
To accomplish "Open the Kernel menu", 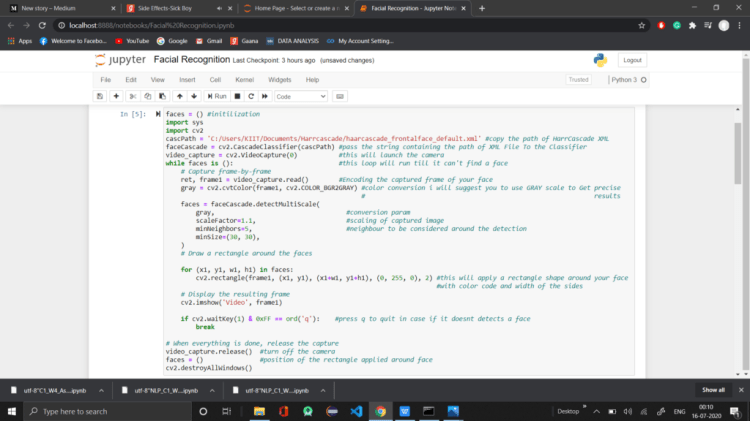I will 244,79.
